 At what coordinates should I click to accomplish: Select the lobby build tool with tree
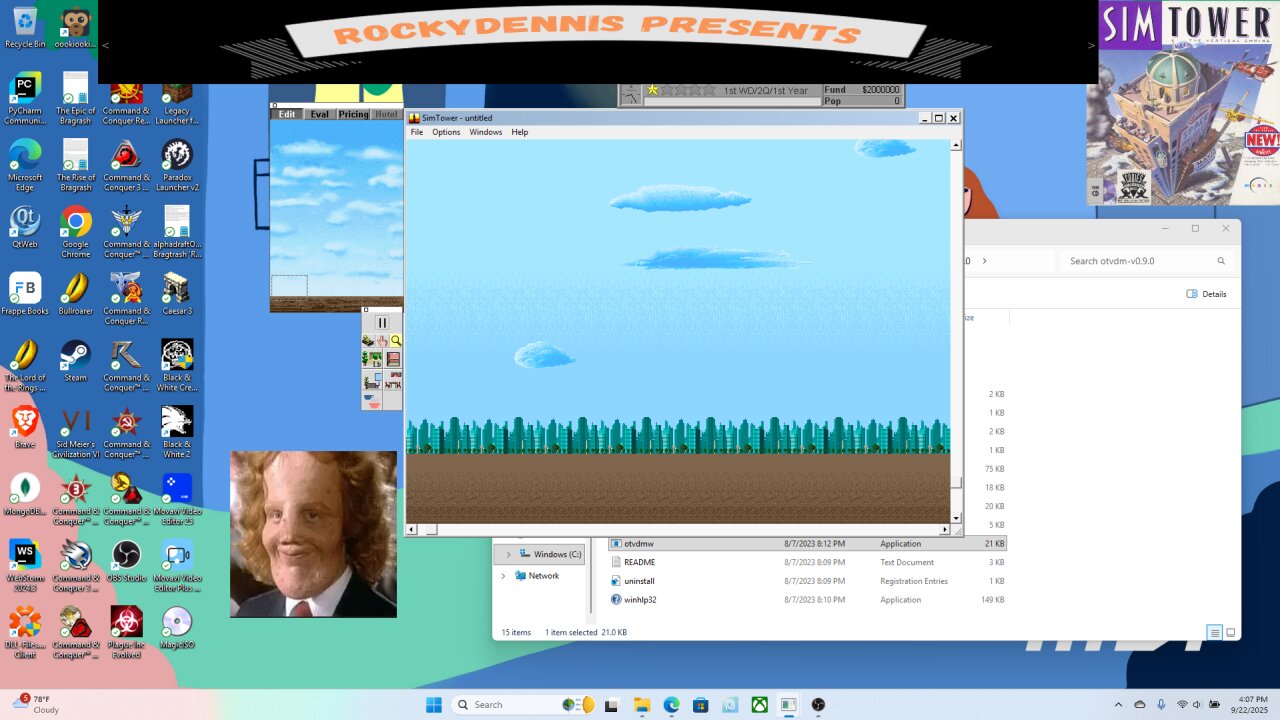pyautogui.click(x=372, y=358)
